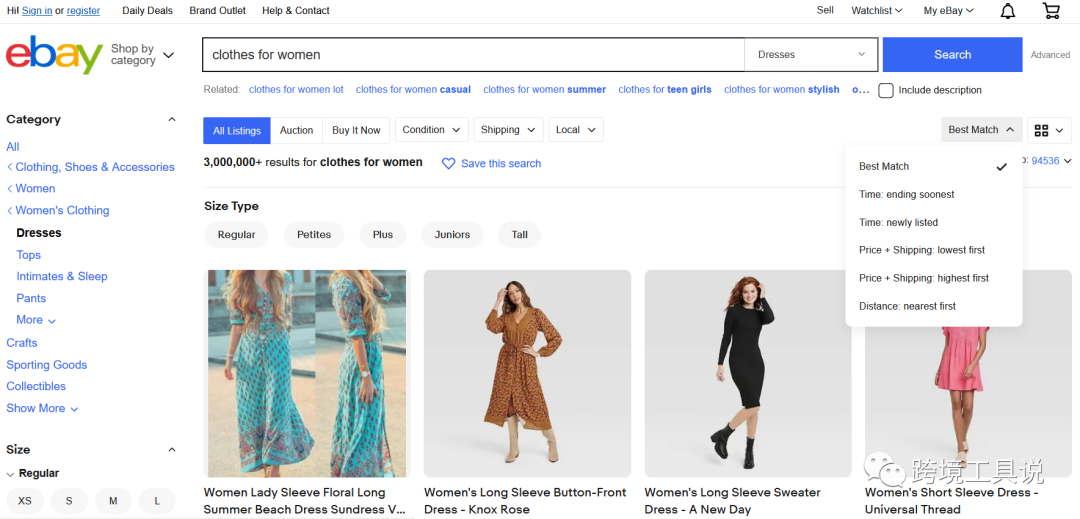
Task: Click the heart icon to save search
Action: click(x=449, y=163)
